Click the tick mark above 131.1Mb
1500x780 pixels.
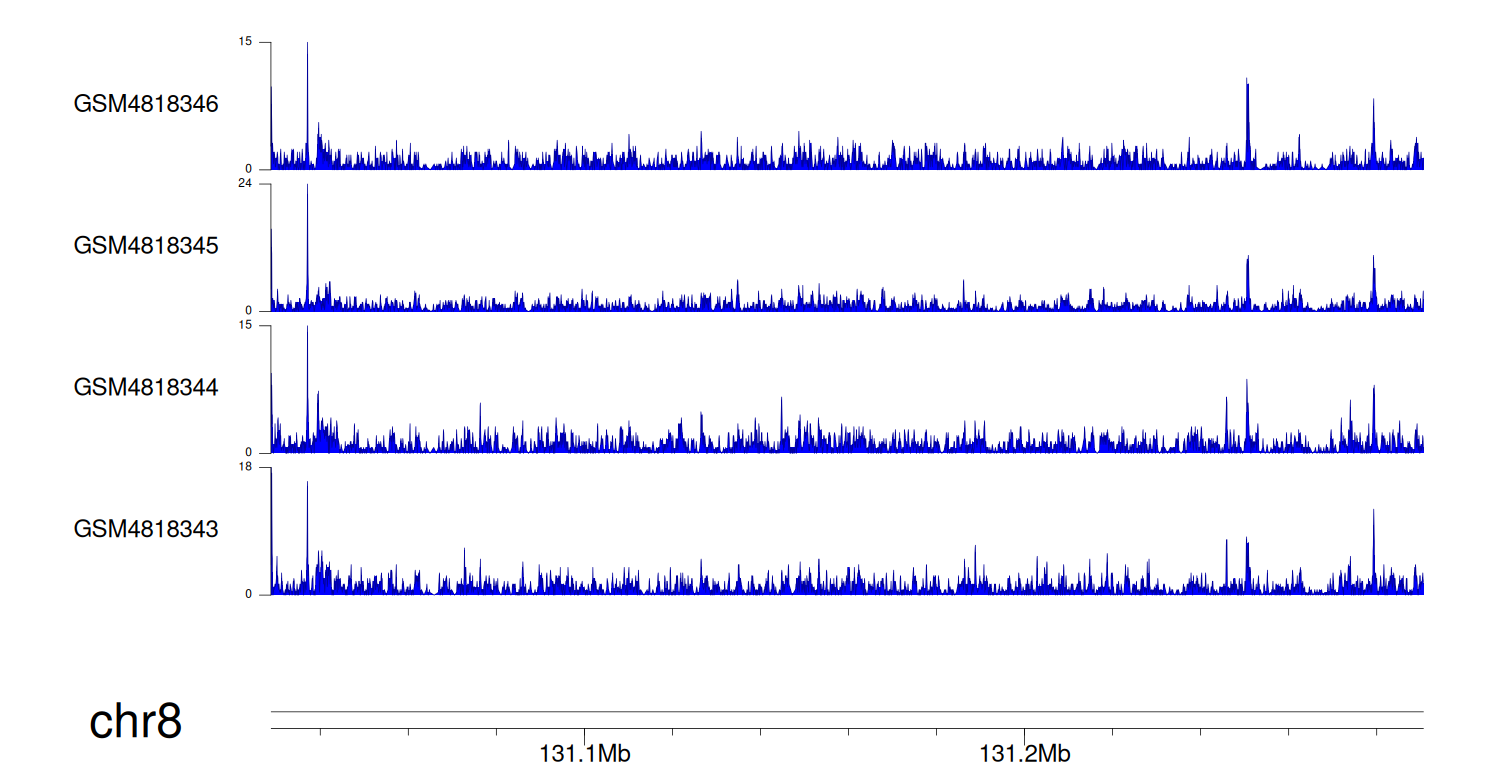(x=585, y=733)
